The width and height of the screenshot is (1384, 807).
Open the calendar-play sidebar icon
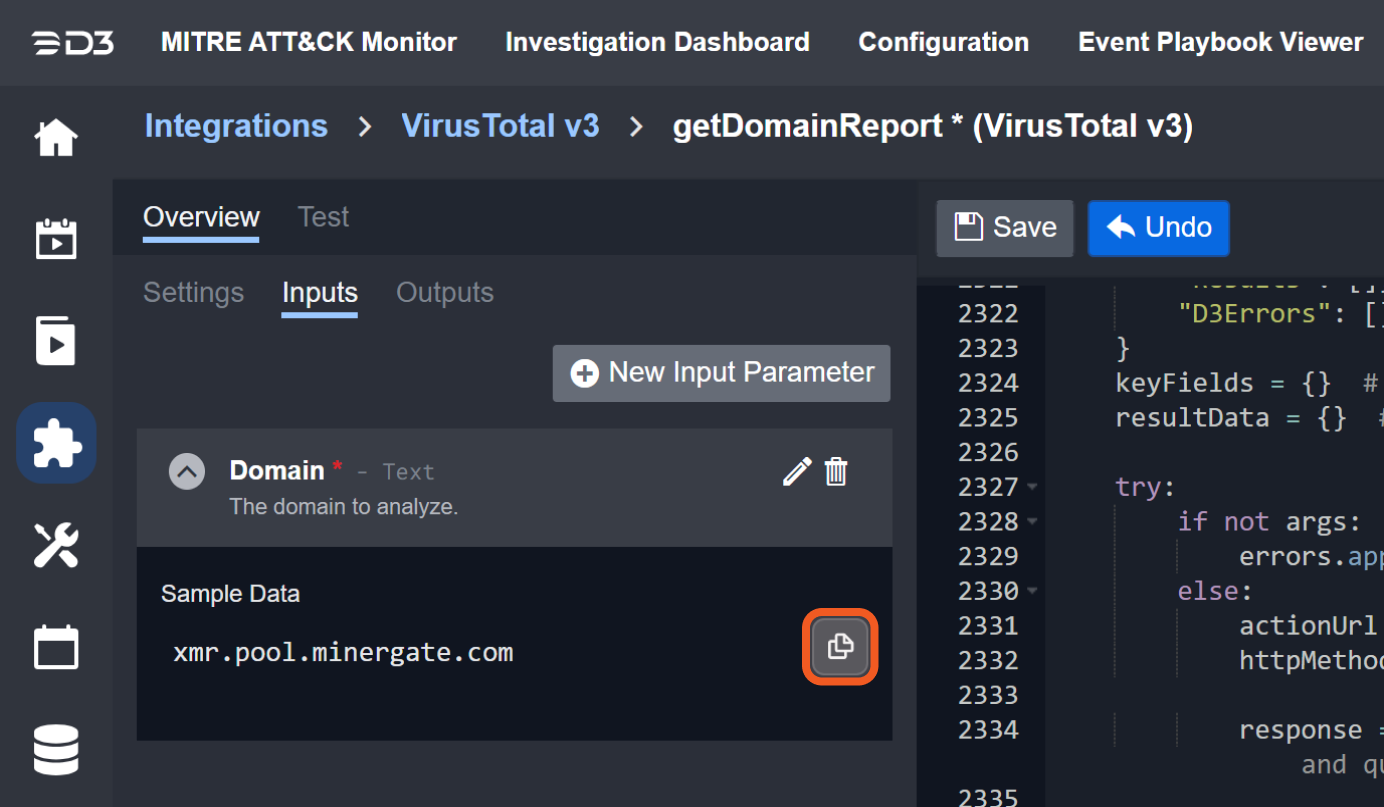click(x=56, y=240)
